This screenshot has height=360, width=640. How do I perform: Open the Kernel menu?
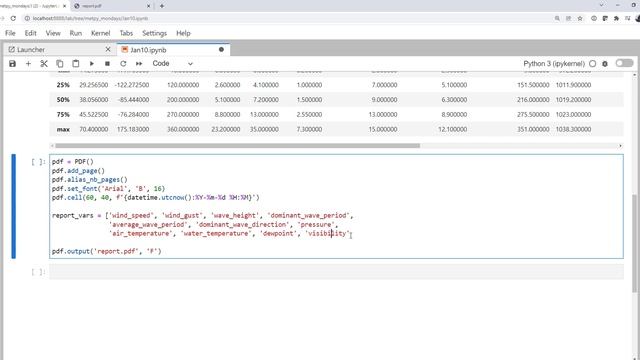click(x=100, y=33)
